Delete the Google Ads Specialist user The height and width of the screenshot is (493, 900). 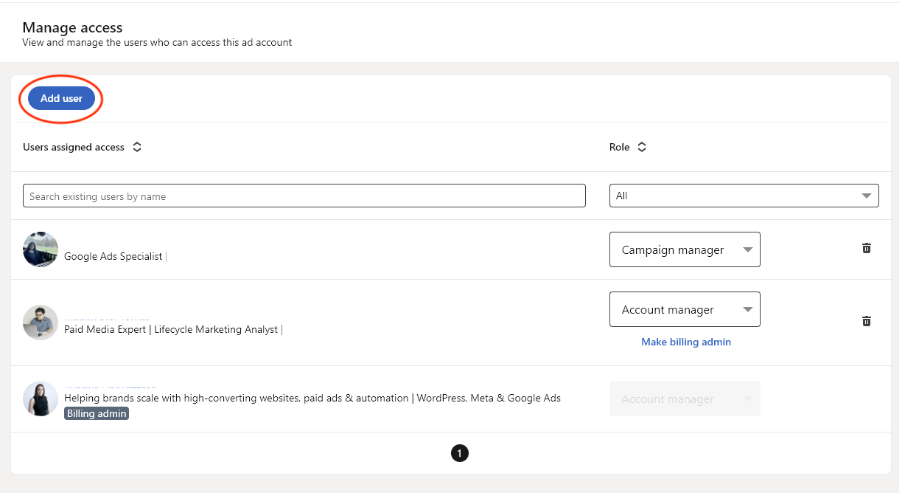[866, 248]
